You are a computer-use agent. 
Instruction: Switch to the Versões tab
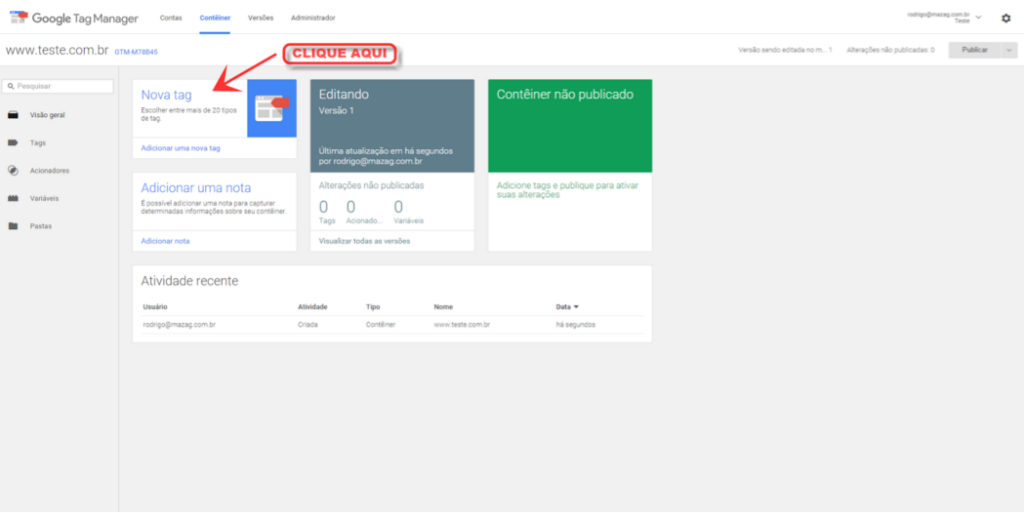(261, 18)
